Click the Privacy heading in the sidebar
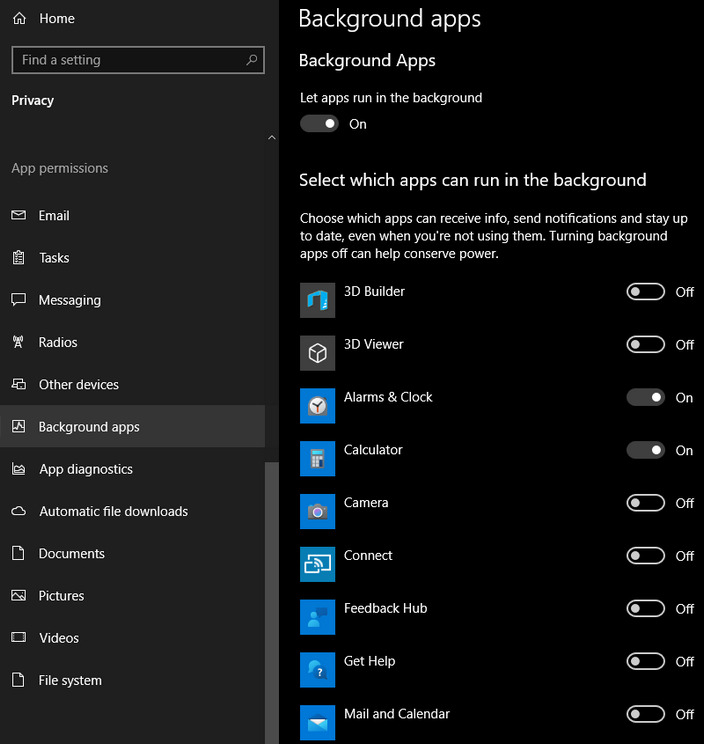The width and height of the screenshot is (704, 744). [33, 101]
